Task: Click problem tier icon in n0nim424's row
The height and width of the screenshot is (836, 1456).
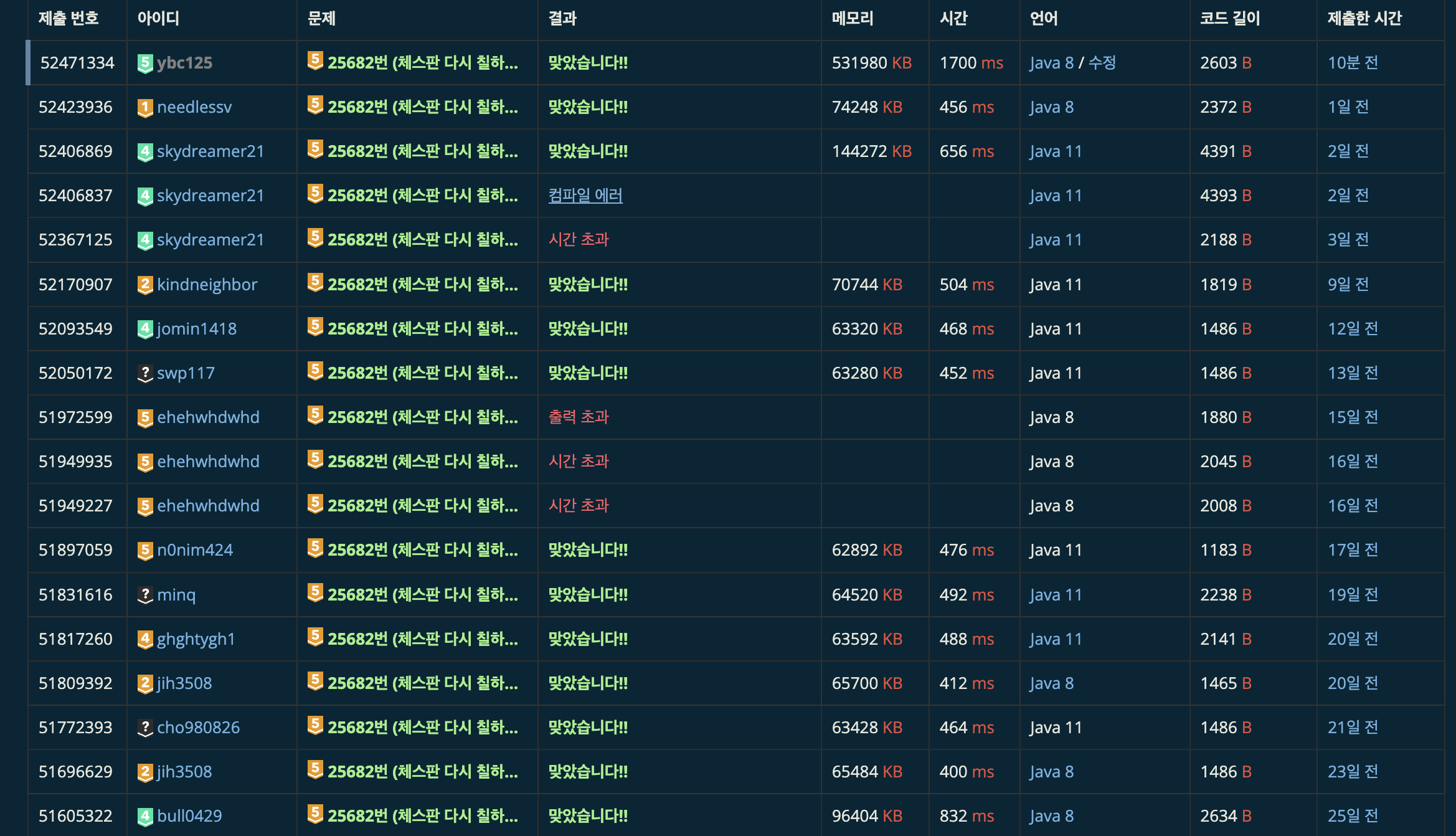Action: point(315,548)
